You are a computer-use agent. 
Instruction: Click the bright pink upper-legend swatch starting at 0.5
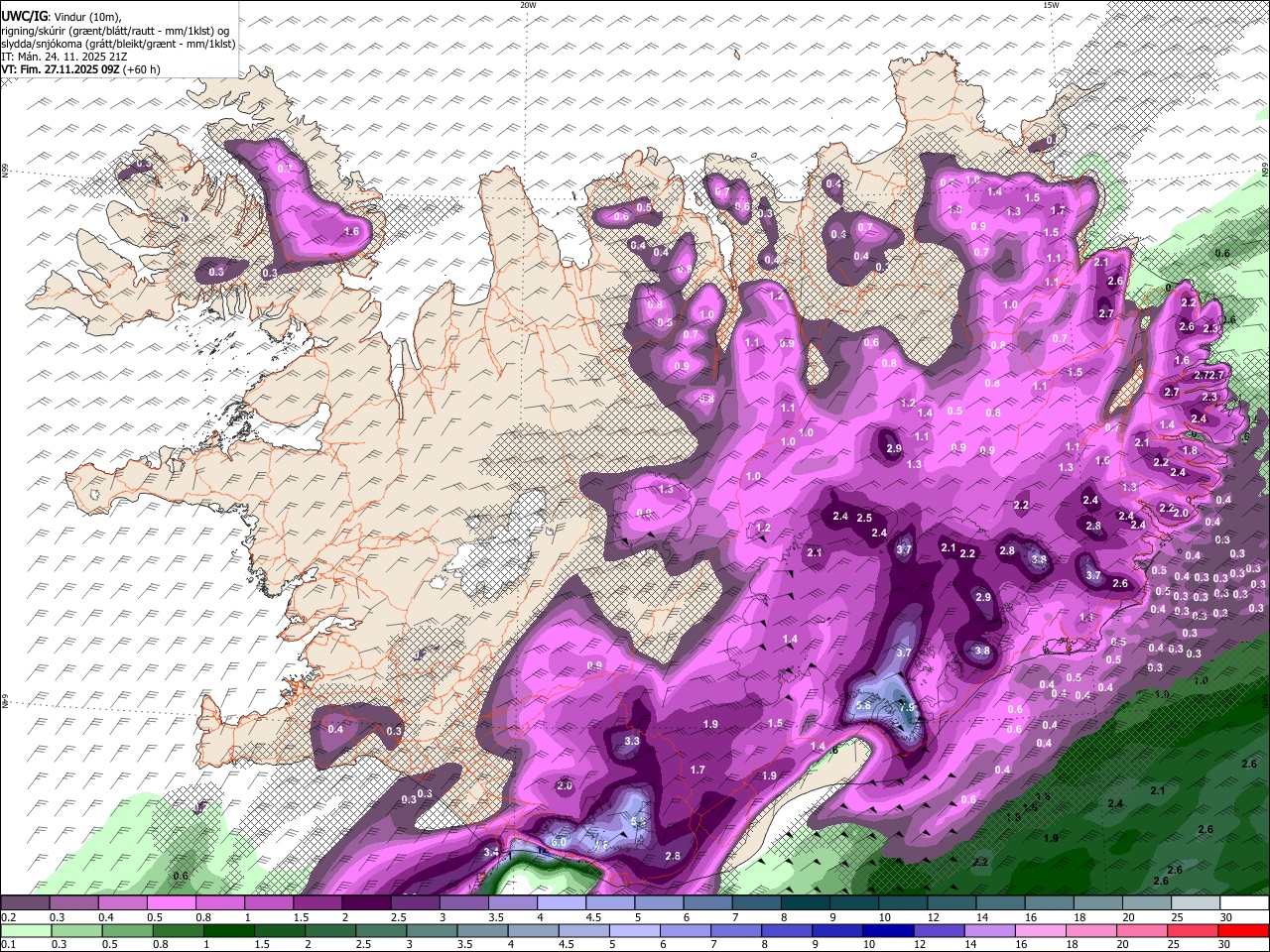coord(171,903)
